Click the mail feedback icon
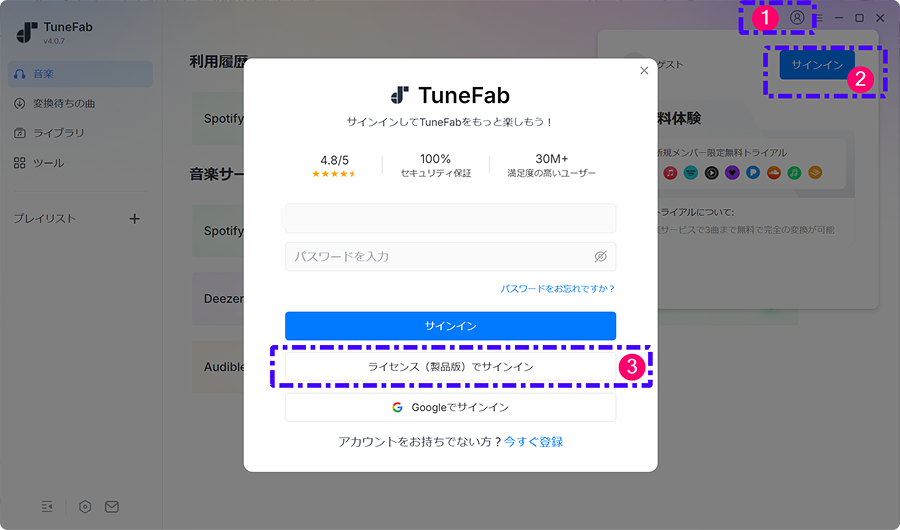900x530 pixels. 112,506
